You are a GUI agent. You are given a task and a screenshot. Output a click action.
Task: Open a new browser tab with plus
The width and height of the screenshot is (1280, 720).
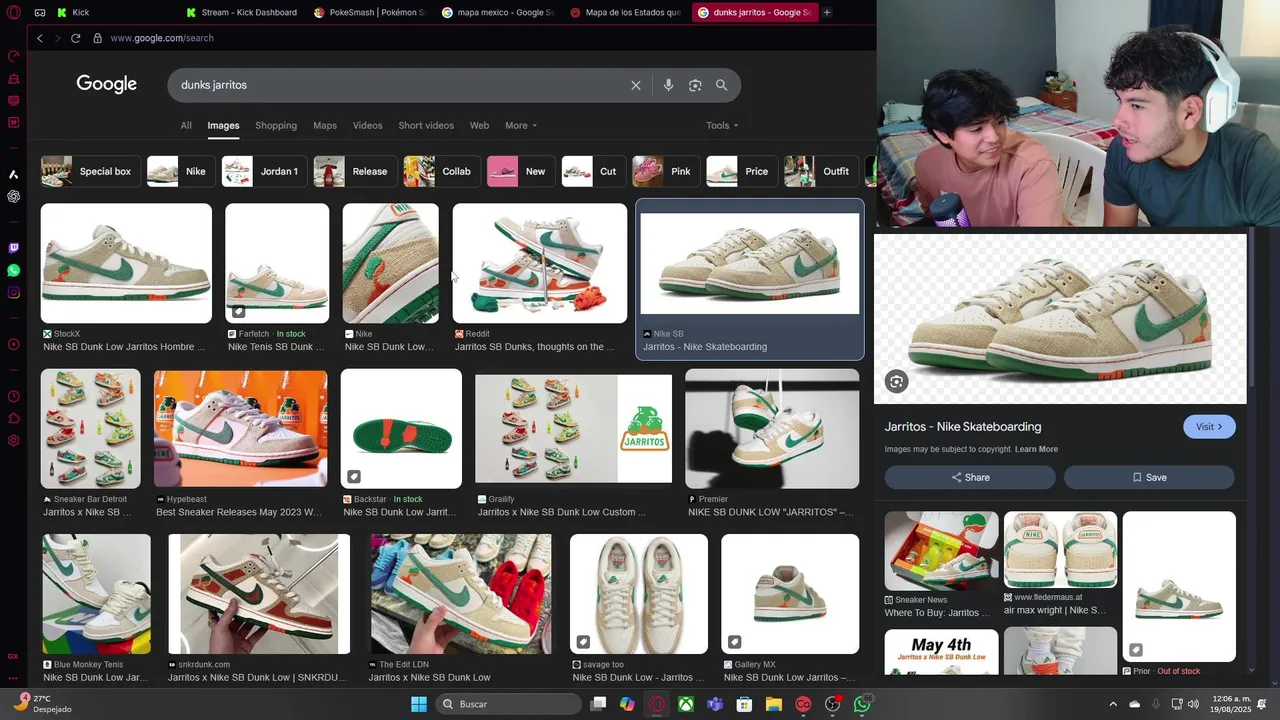coord(827,12)
